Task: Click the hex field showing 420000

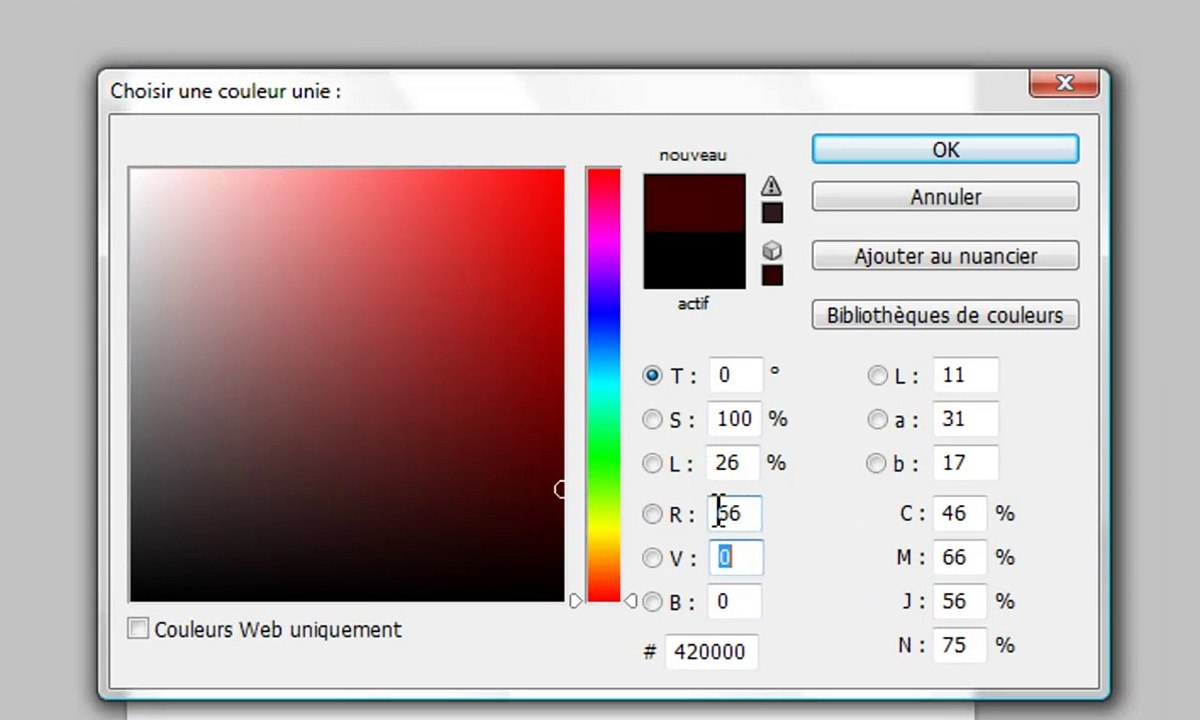Action: pyautogui.click(x=711, y=652)
